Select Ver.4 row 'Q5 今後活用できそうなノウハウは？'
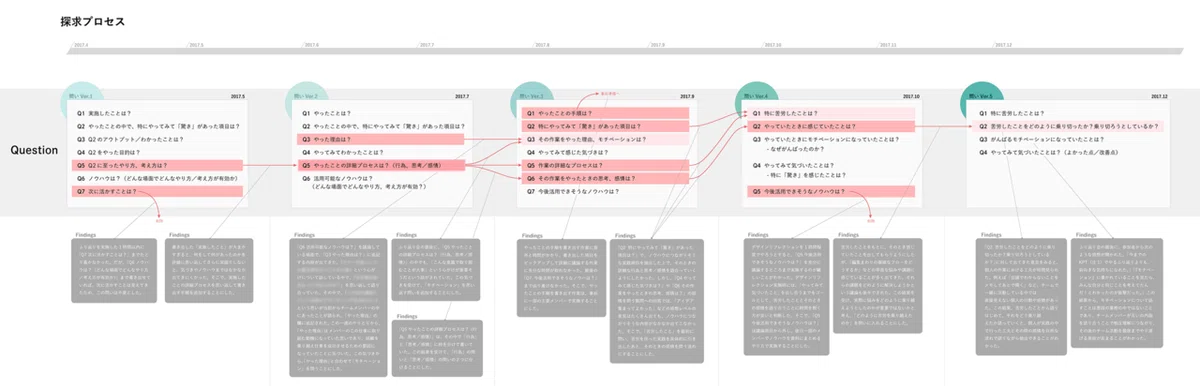The height and width of the screenshot is (386, 1200). tap(832, 190)
